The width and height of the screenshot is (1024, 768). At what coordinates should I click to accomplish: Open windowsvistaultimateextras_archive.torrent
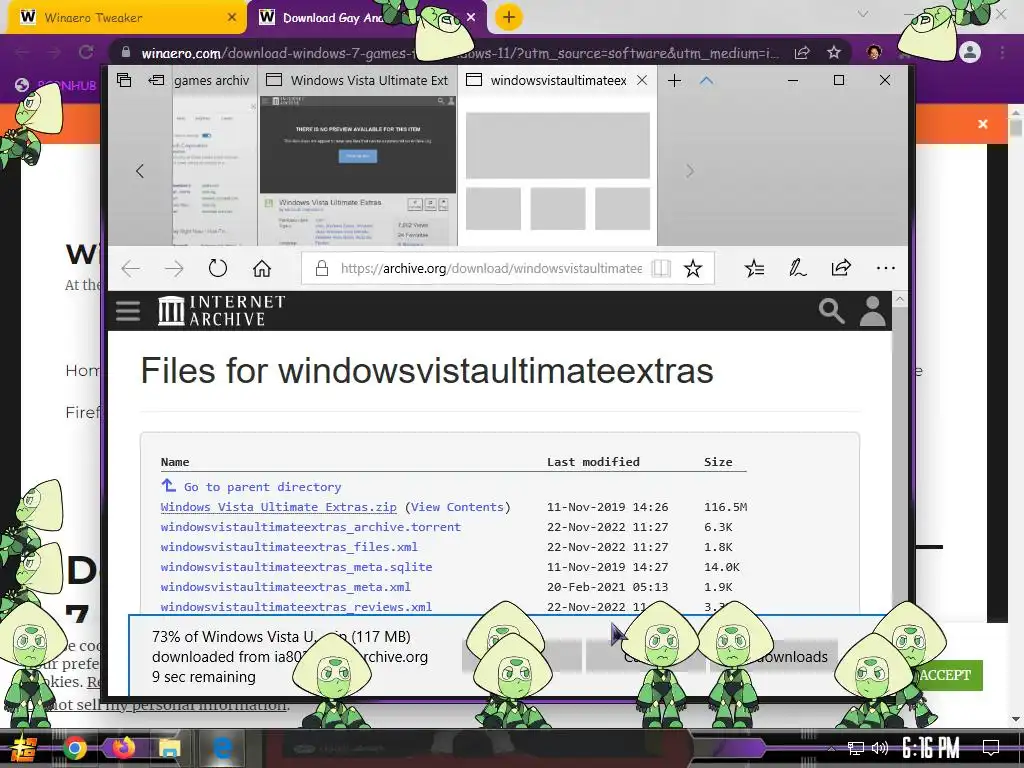(x=311, y=527)
